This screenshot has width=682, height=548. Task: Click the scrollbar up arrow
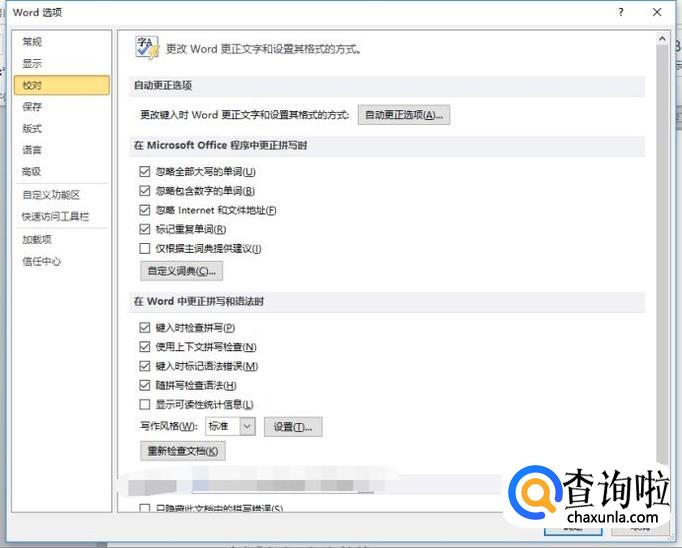pos(662,39)
